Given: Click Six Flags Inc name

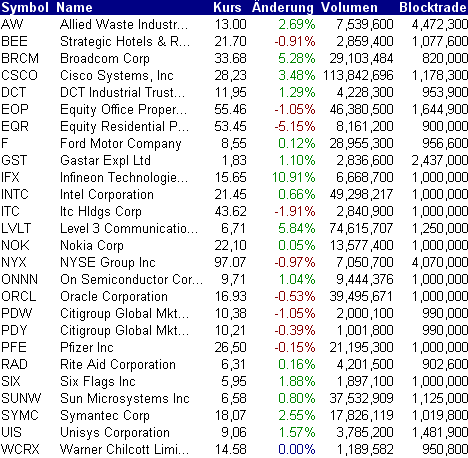Looking at the screenshot, I should [98, 381].
